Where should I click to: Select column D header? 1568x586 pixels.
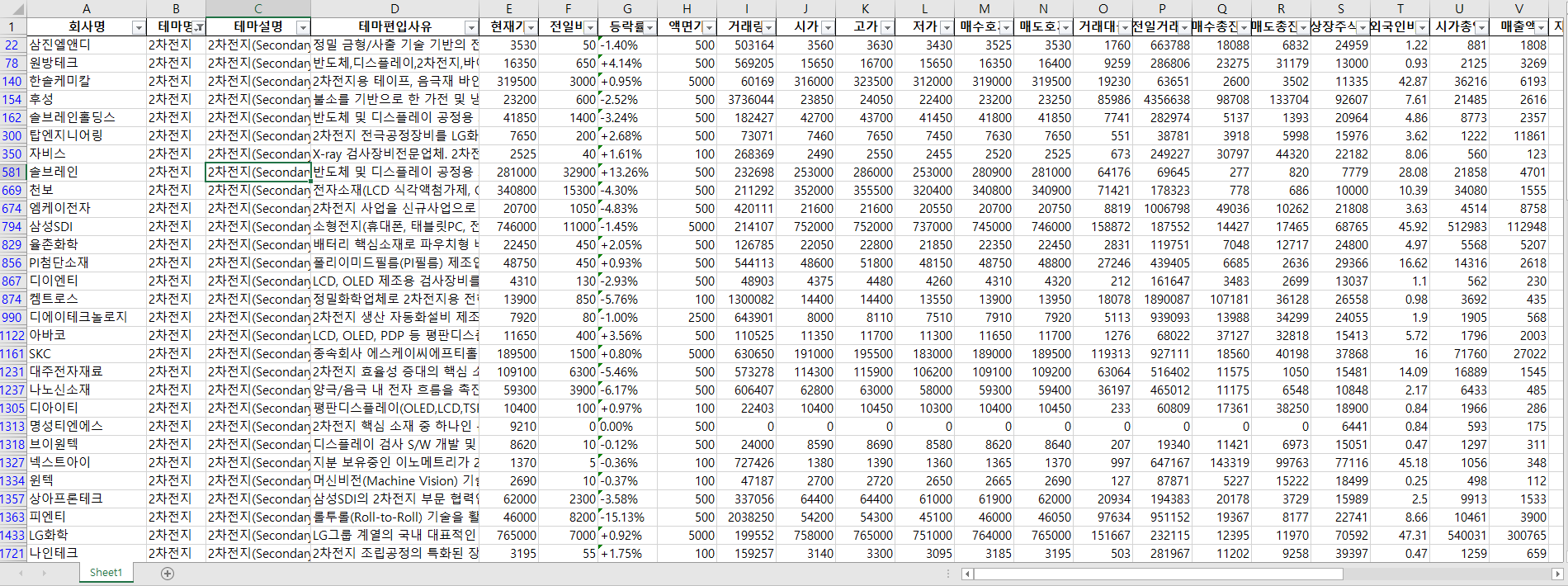tap(394, 9)
